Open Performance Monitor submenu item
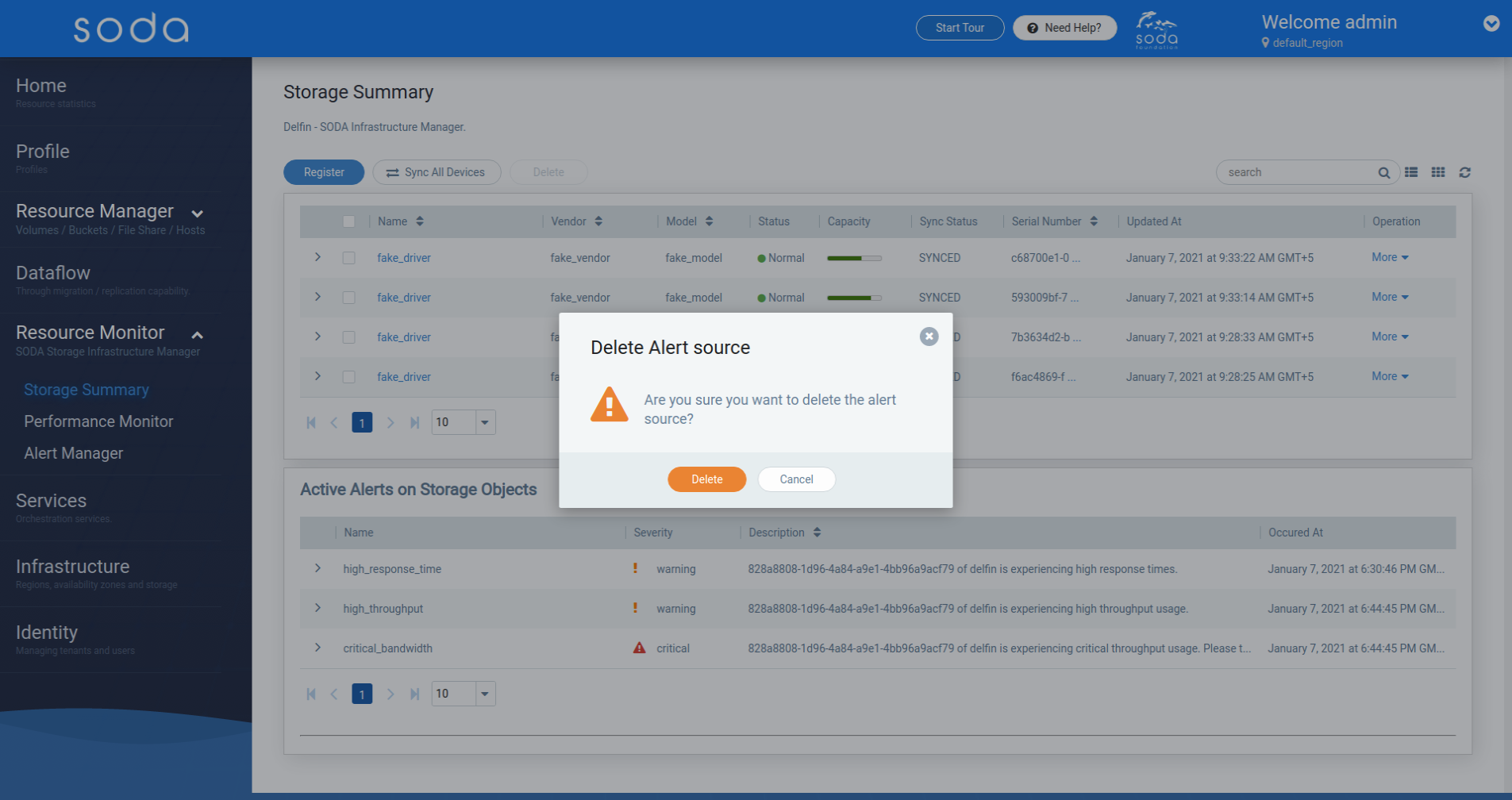This screenshot has height=800, width=1512. pyautogui.click(x=98, y=421)
